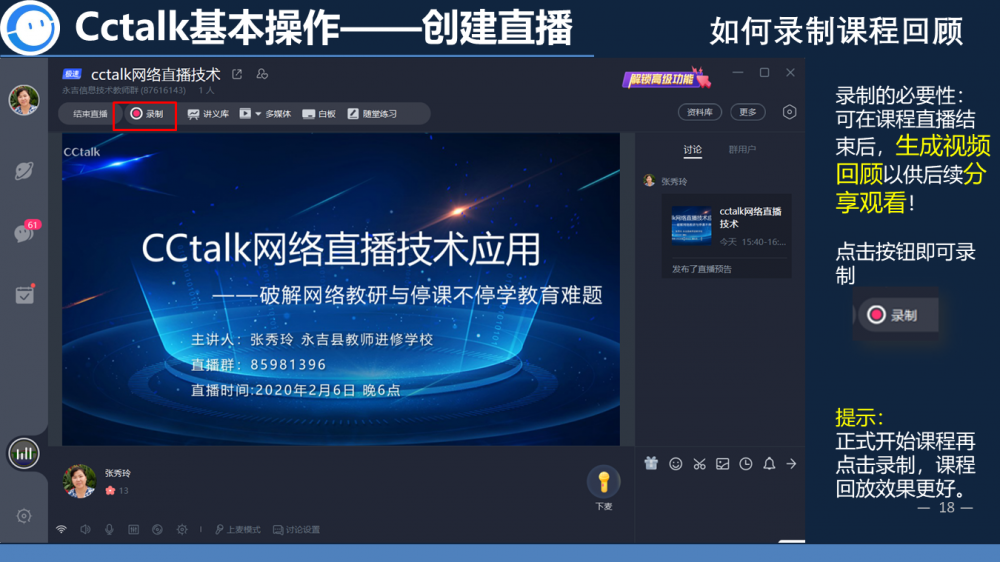Open the audio mixer icon in the bottom bar

tap(133, 529)
